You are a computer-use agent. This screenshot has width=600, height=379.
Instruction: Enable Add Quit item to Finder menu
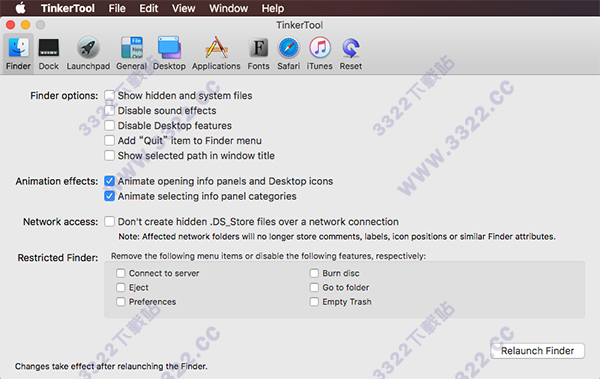click(109, 140)
